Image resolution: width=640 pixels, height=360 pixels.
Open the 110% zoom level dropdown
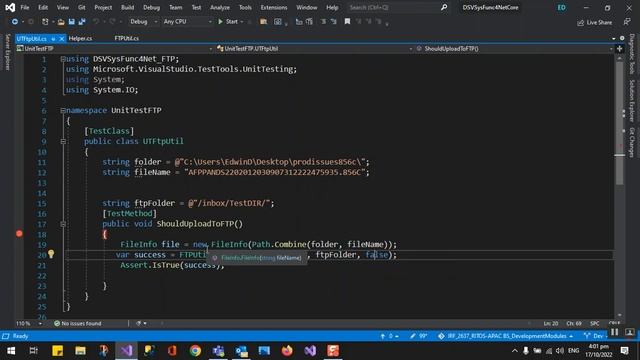[x=29, y=323]
